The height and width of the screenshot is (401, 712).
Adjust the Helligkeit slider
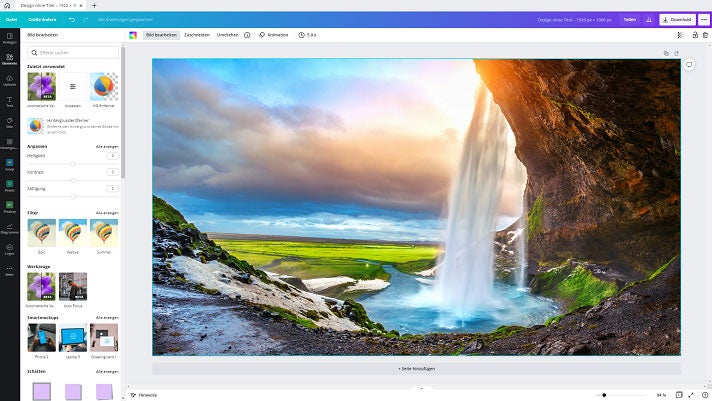[72, 163]
